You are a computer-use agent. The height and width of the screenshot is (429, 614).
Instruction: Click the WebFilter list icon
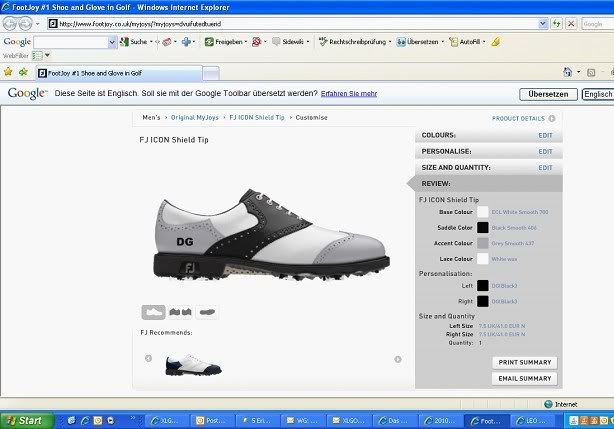pyautogui.click(x=37, y=56)
